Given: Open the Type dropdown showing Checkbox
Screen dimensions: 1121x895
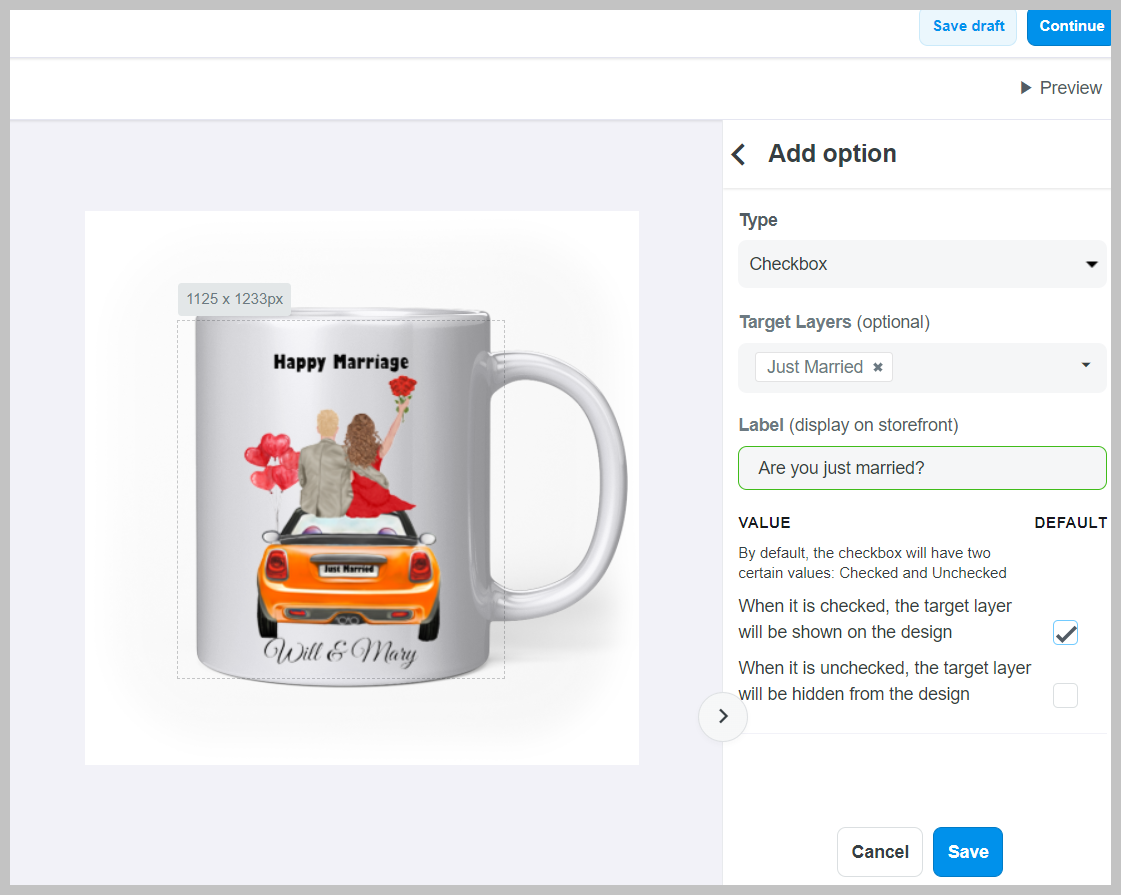Looking at the screenshot, I should click(921, 264).
